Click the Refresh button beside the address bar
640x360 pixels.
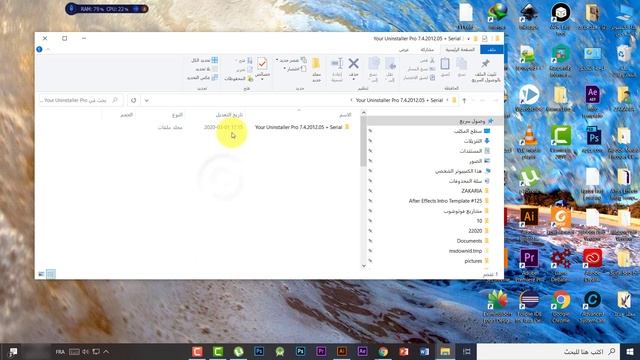(x=133, y=100)
